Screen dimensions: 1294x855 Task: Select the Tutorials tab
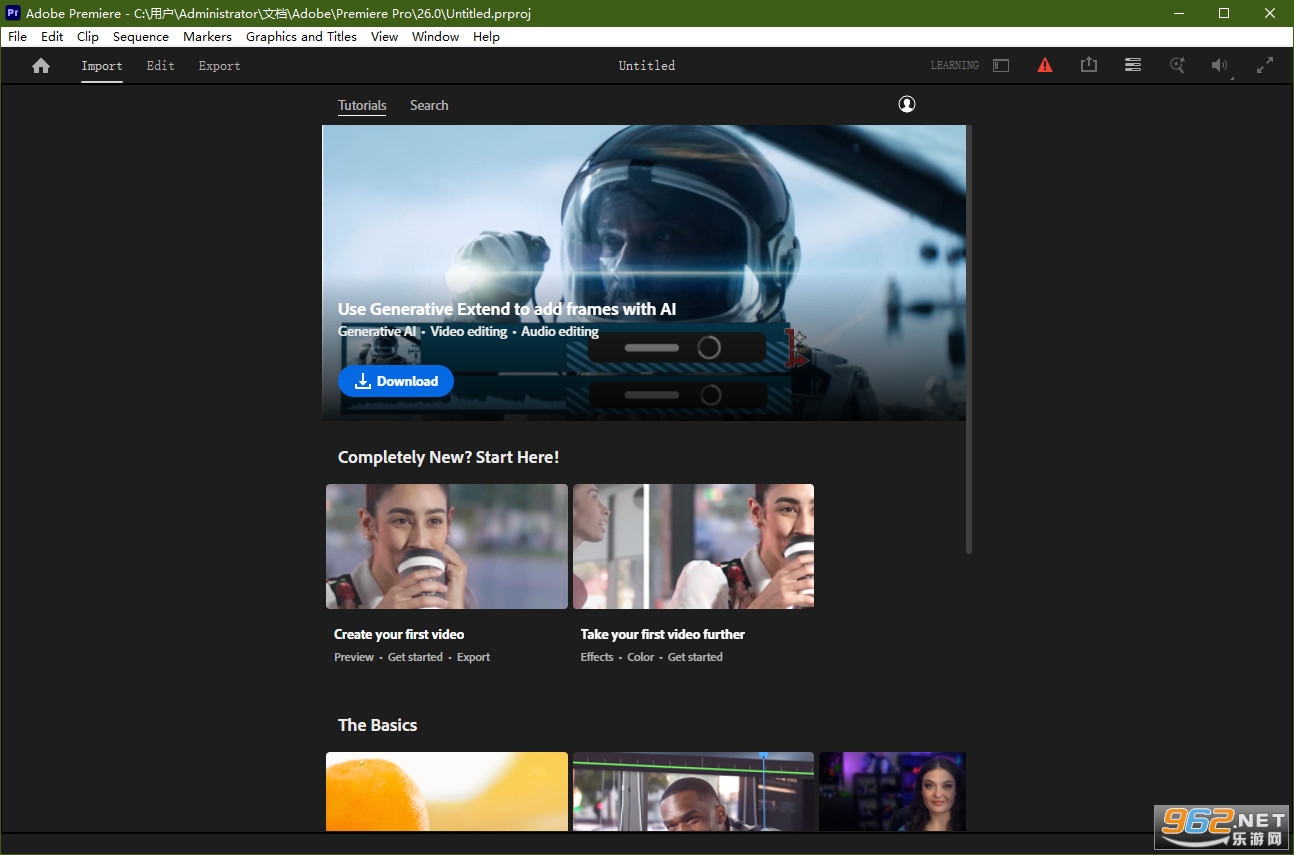tap(362, 105)
